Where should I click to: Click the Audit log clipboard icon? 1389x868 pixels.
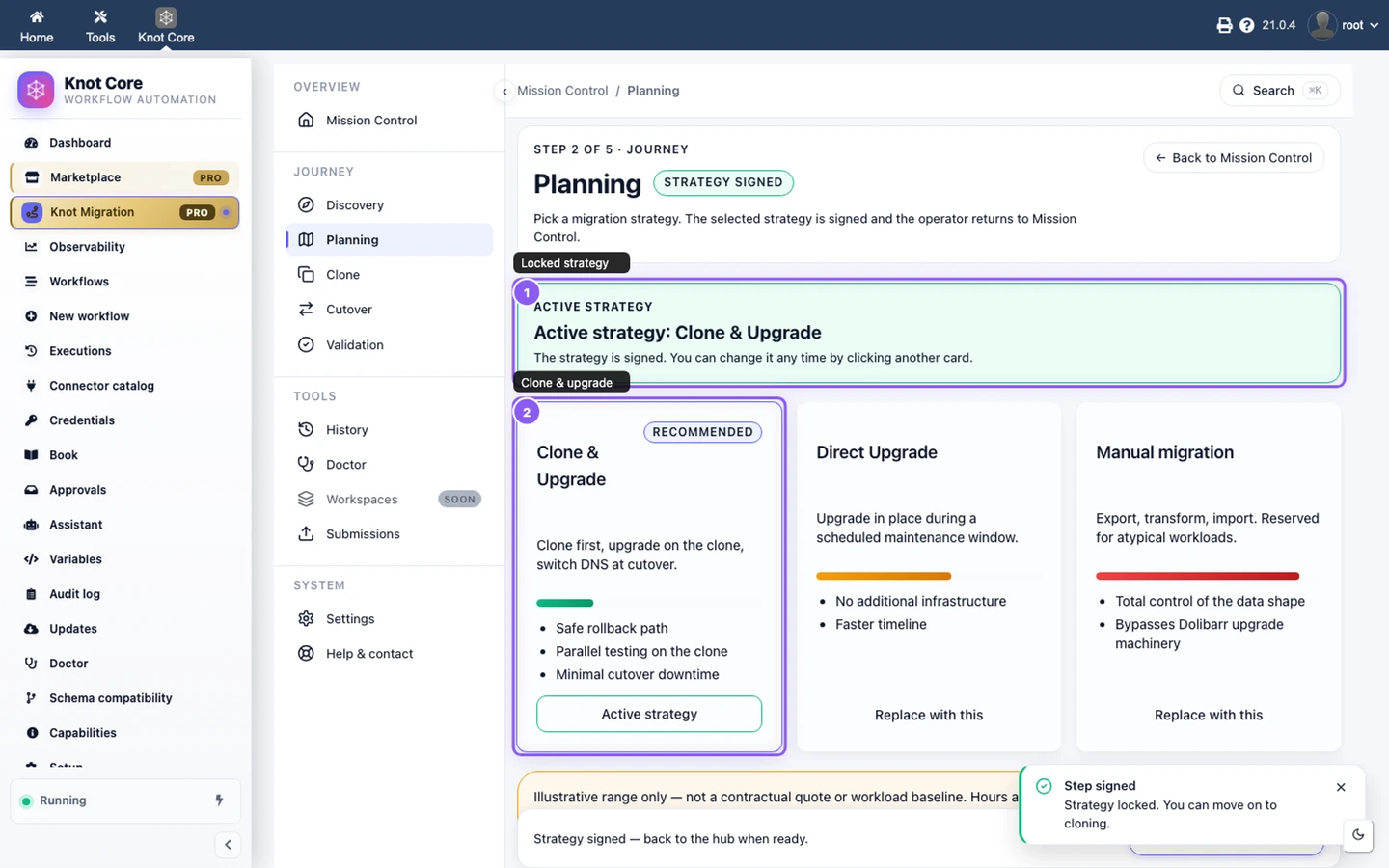pos(31,594)
